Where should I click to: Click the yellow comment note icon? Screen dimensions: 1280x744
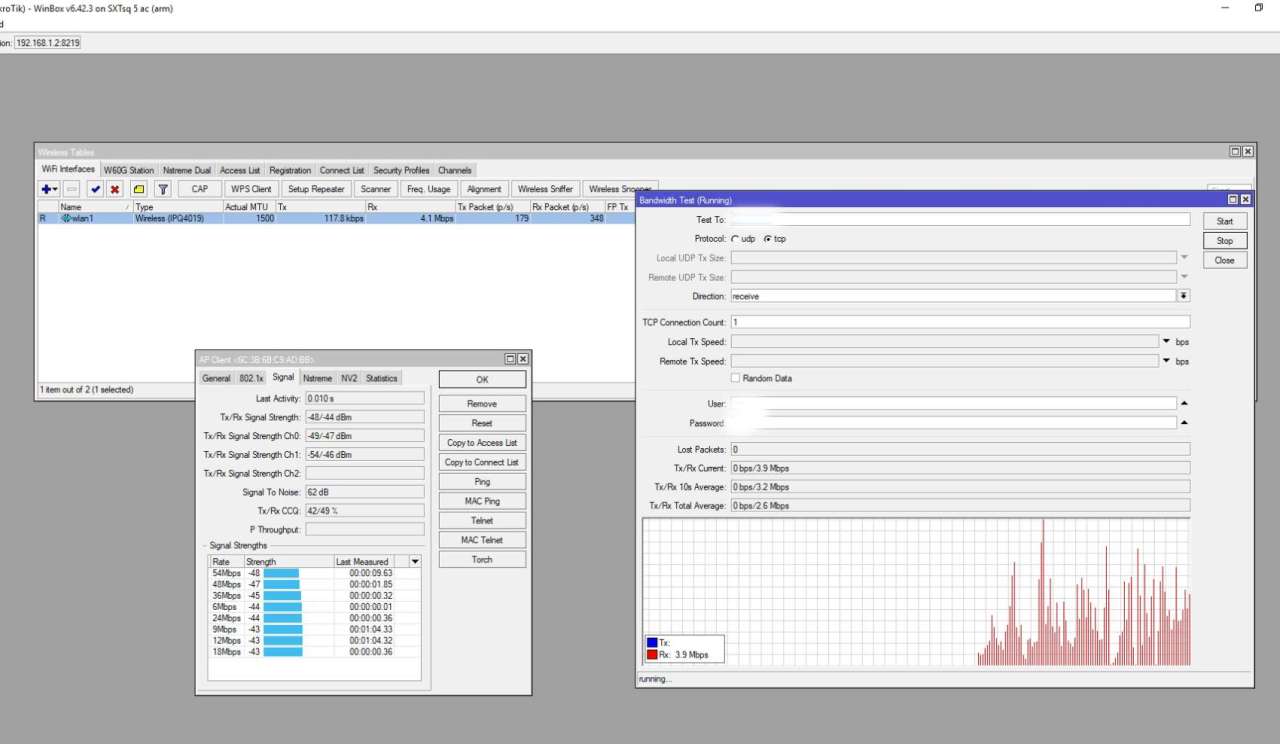(x=139, y=189)
